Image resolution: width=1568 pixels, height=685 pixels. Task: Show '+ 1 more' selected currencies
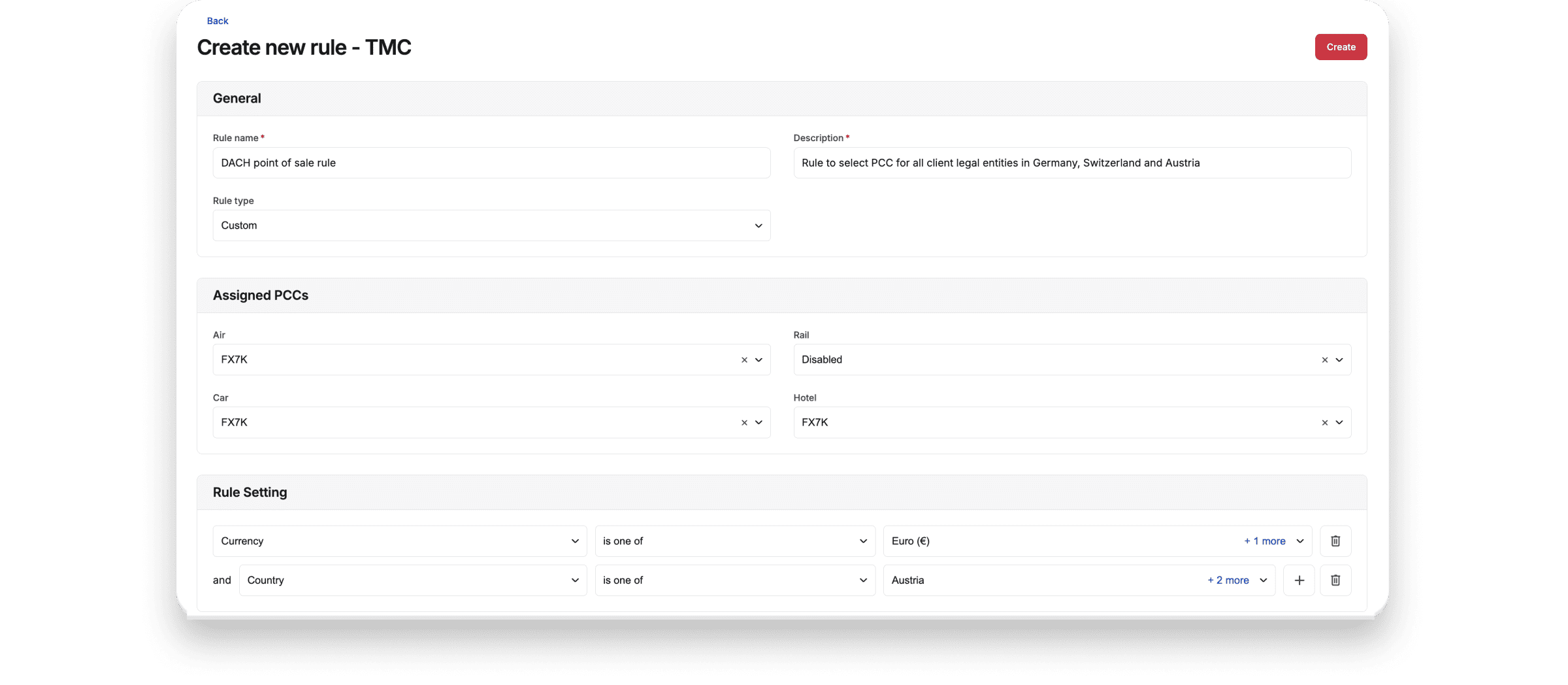point(1264,541)
